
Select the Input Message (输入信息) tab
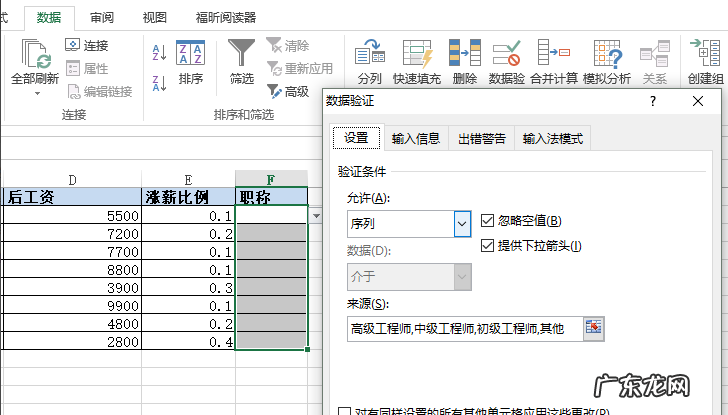click(416, 138)
